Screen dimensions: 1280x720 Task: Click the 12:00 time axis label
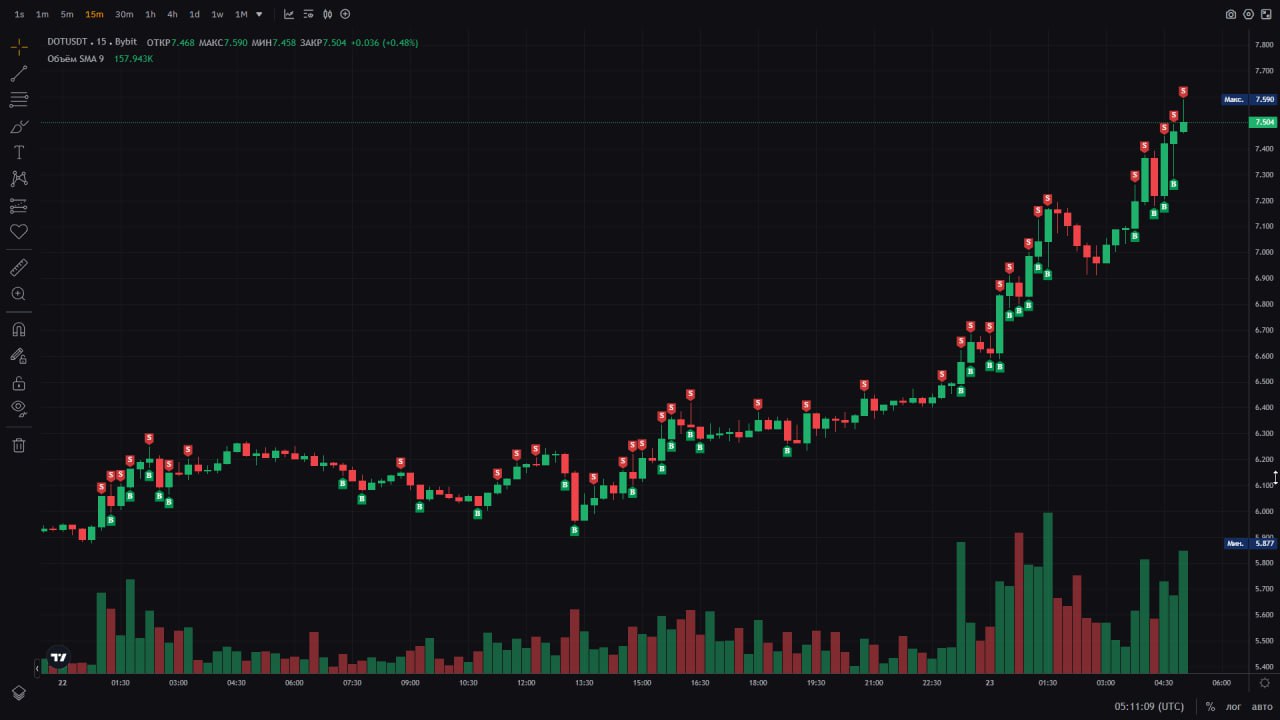coord(526,683)
